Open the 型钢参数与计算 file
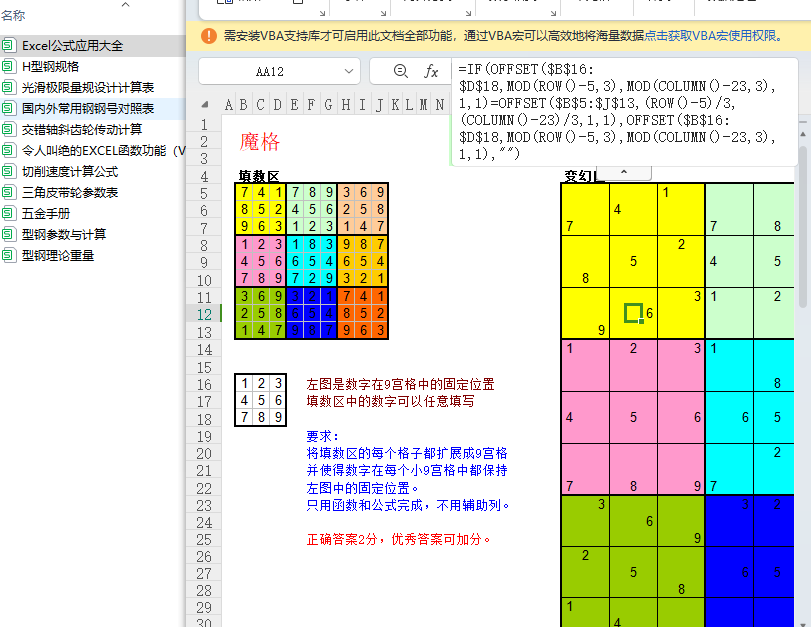This screenshot has height=627, width=811. click(64, 234)
